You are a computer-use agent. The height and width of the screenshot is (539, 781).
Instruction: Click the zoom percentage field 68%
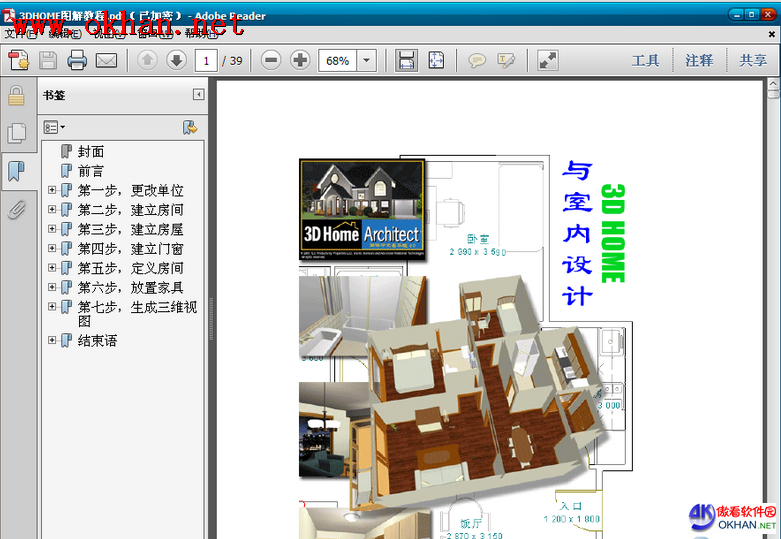[x=338, y=61]
